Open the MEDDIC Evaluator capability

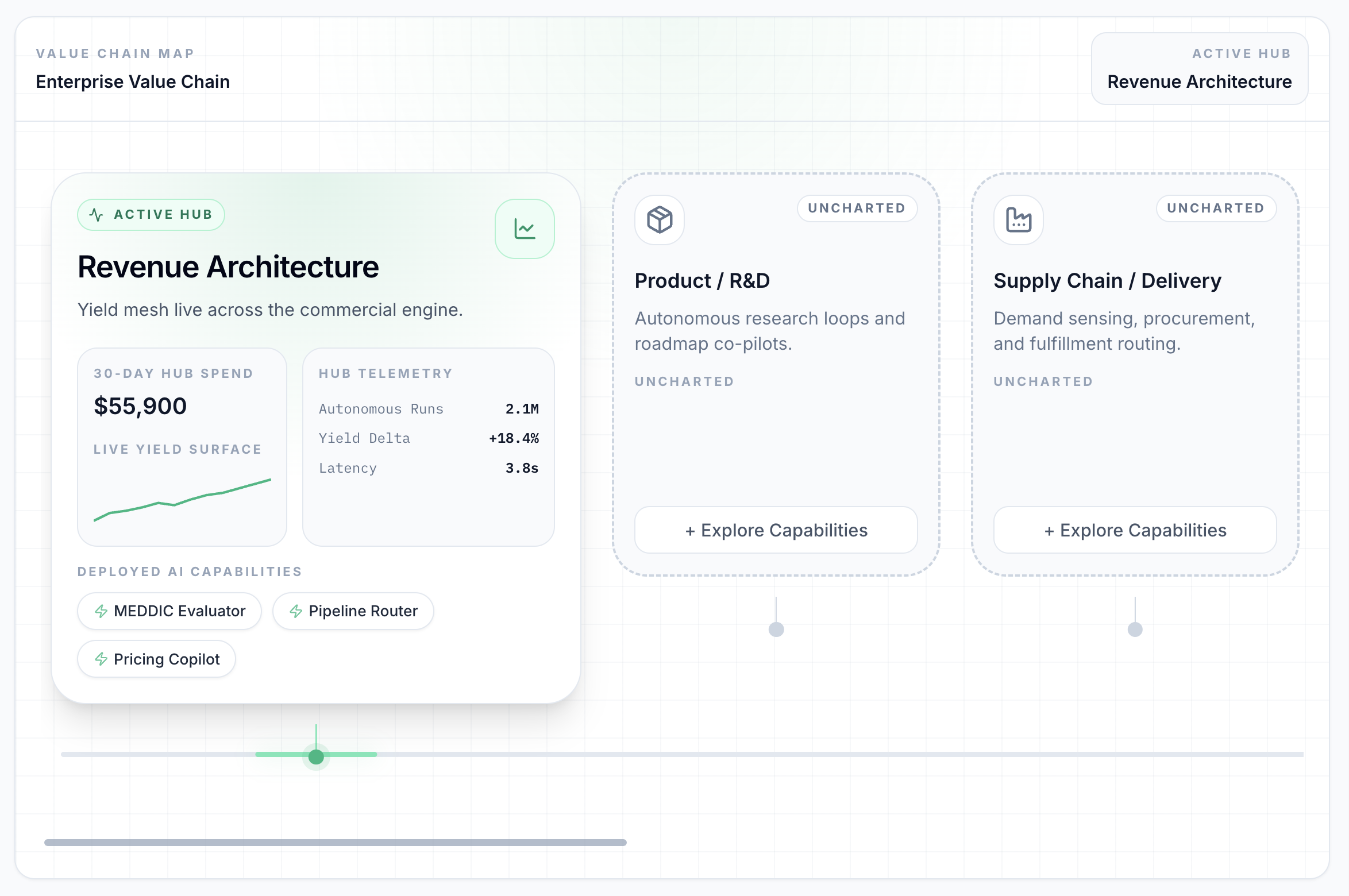coord(169,611)
